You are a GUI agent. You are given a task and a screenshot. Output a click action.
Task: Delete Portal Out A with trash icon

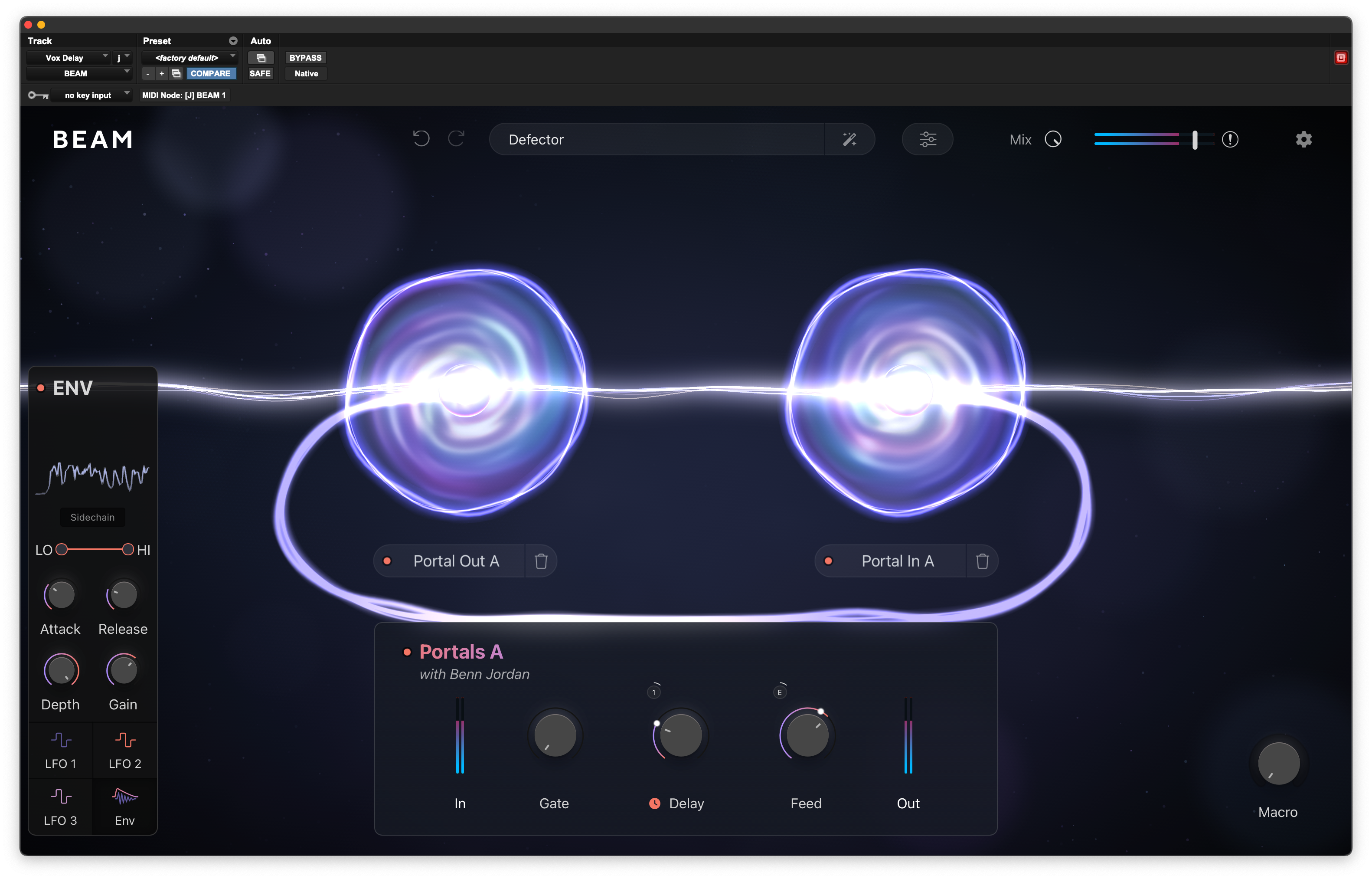pyautogui.click(x=541, y=561)
